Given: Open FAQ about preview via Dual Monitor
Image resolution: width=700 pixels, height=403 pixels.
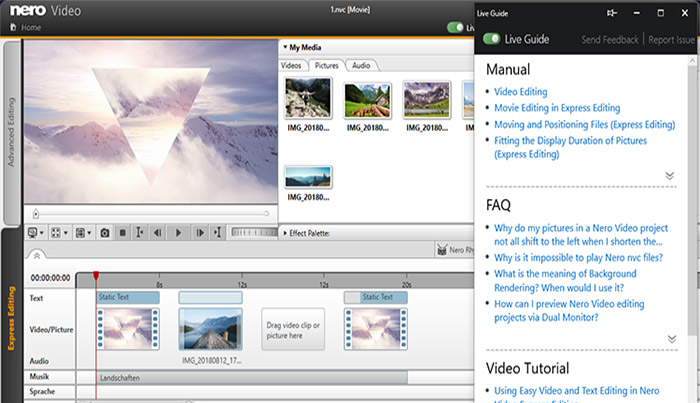Looking at the screenshot, I should (569, 311).
